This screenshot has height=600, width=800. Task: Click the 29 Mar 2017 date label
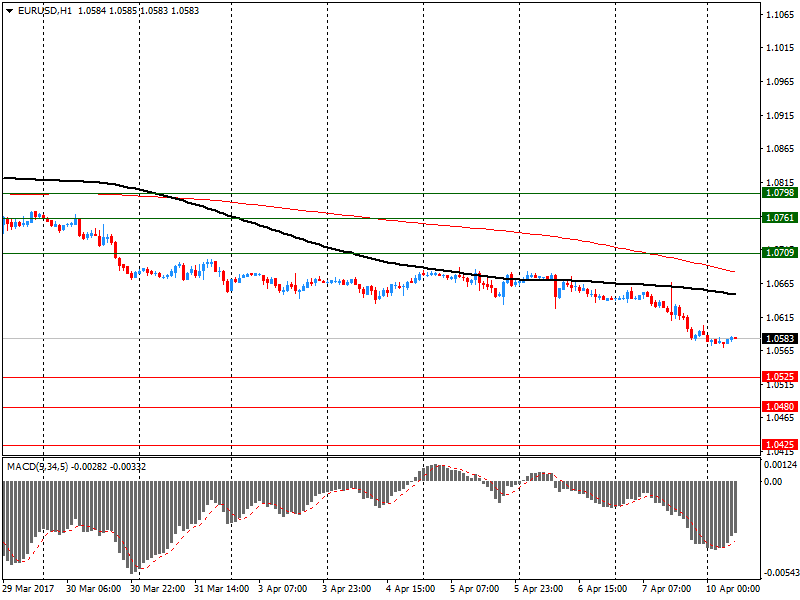tap(30, 589)
